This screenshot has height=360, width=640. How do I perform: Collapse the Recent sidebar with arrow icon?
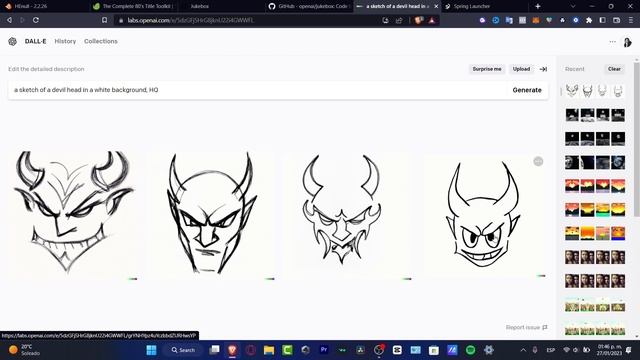[543, 69]
